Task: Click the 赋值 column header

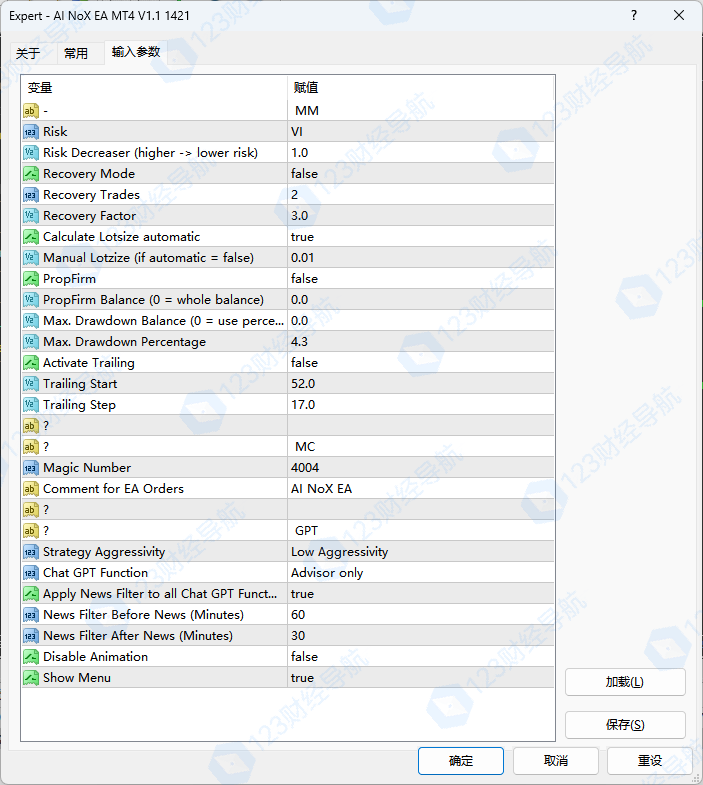Action: [421, 88]
